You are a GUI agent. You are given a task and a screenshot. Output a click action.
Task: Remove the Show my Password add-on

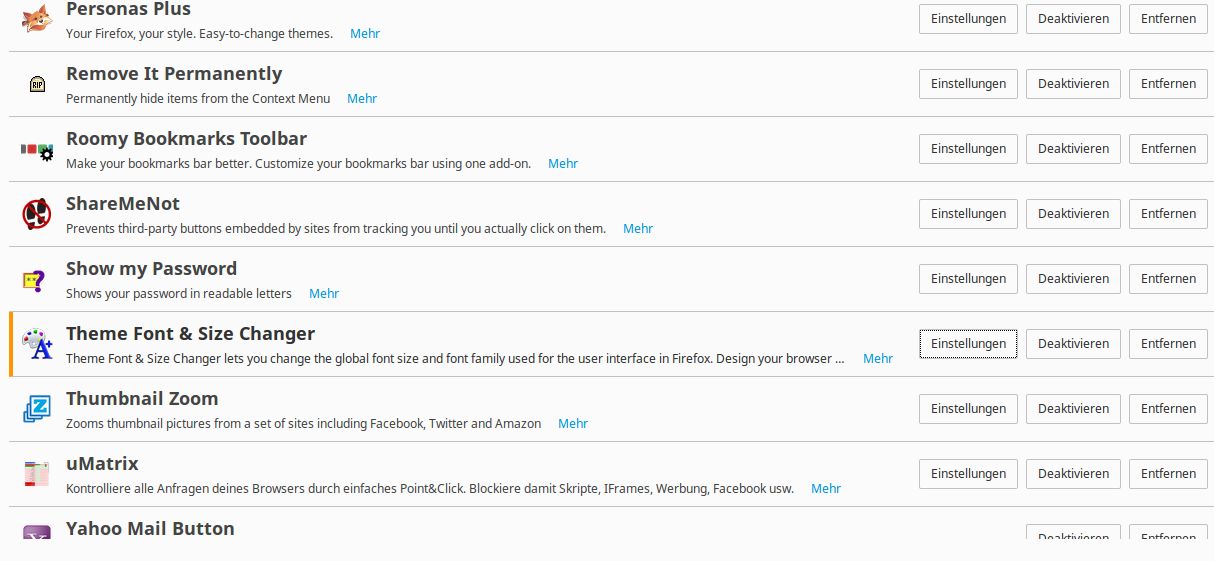(1168, 279)
